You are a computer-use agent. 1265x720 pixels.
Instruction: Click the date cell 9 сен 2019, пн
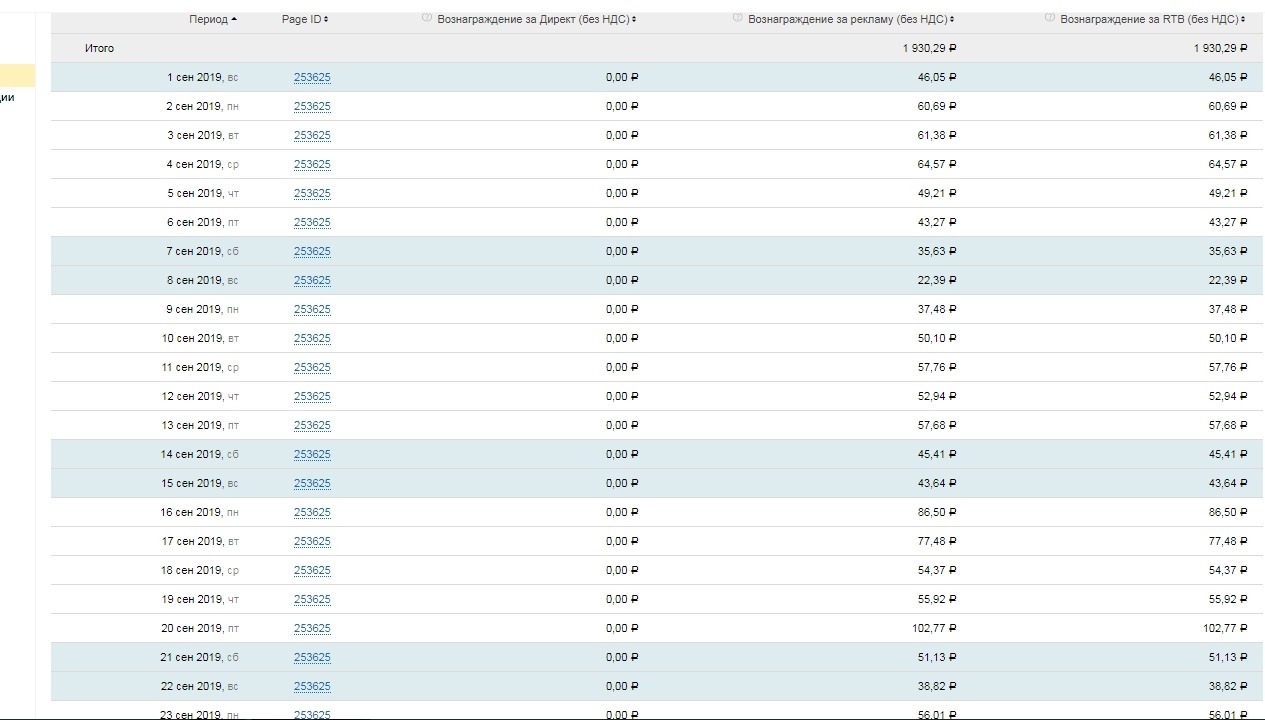point(203,309)
